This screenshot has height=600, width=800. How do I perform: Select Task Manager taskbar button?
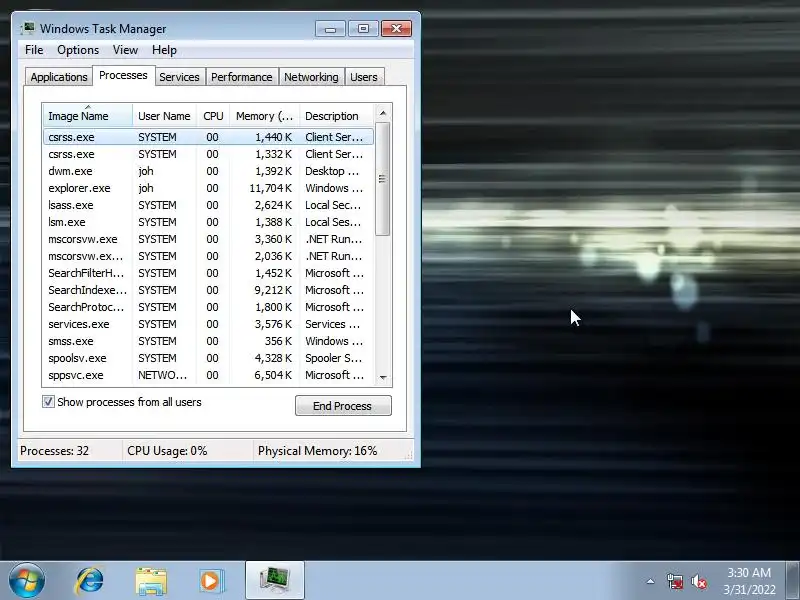pos(275,580)
